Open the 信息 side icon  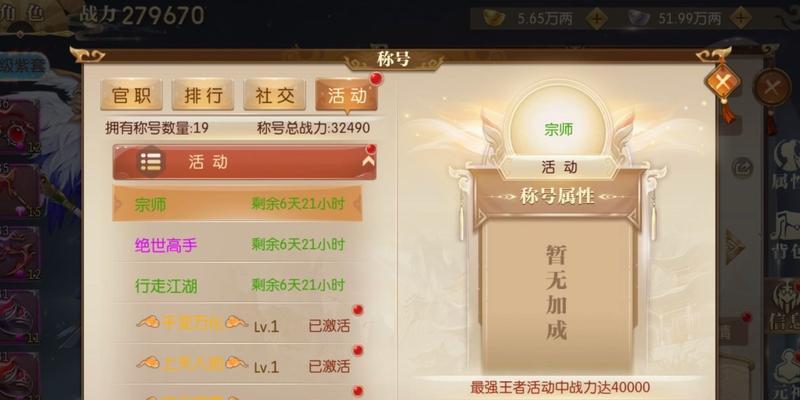click(785, 305)
